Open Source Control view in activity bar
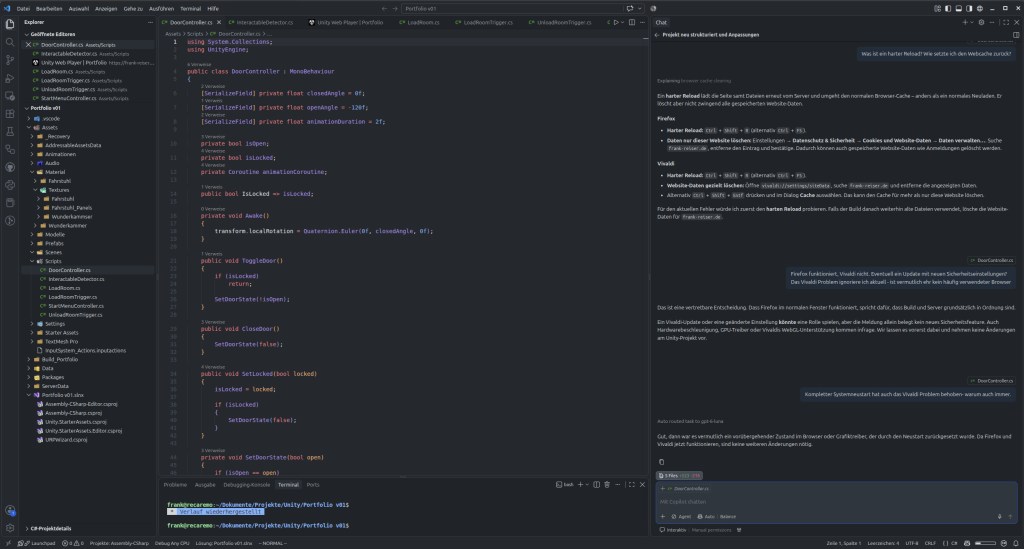The image size is (1024, 549). 10,59
